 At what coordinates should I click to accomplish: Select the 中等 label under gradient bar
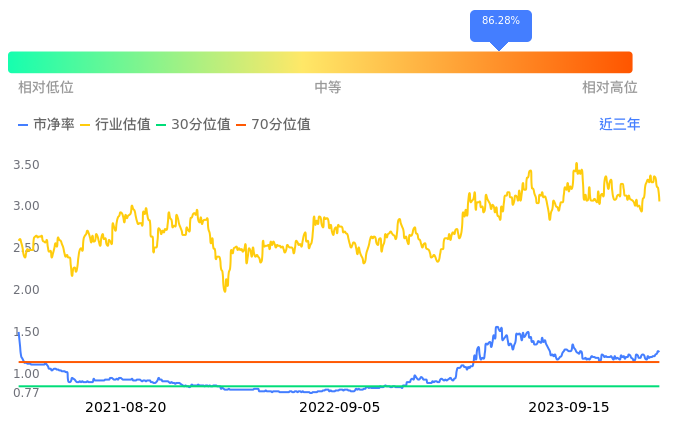coord(328,88)
